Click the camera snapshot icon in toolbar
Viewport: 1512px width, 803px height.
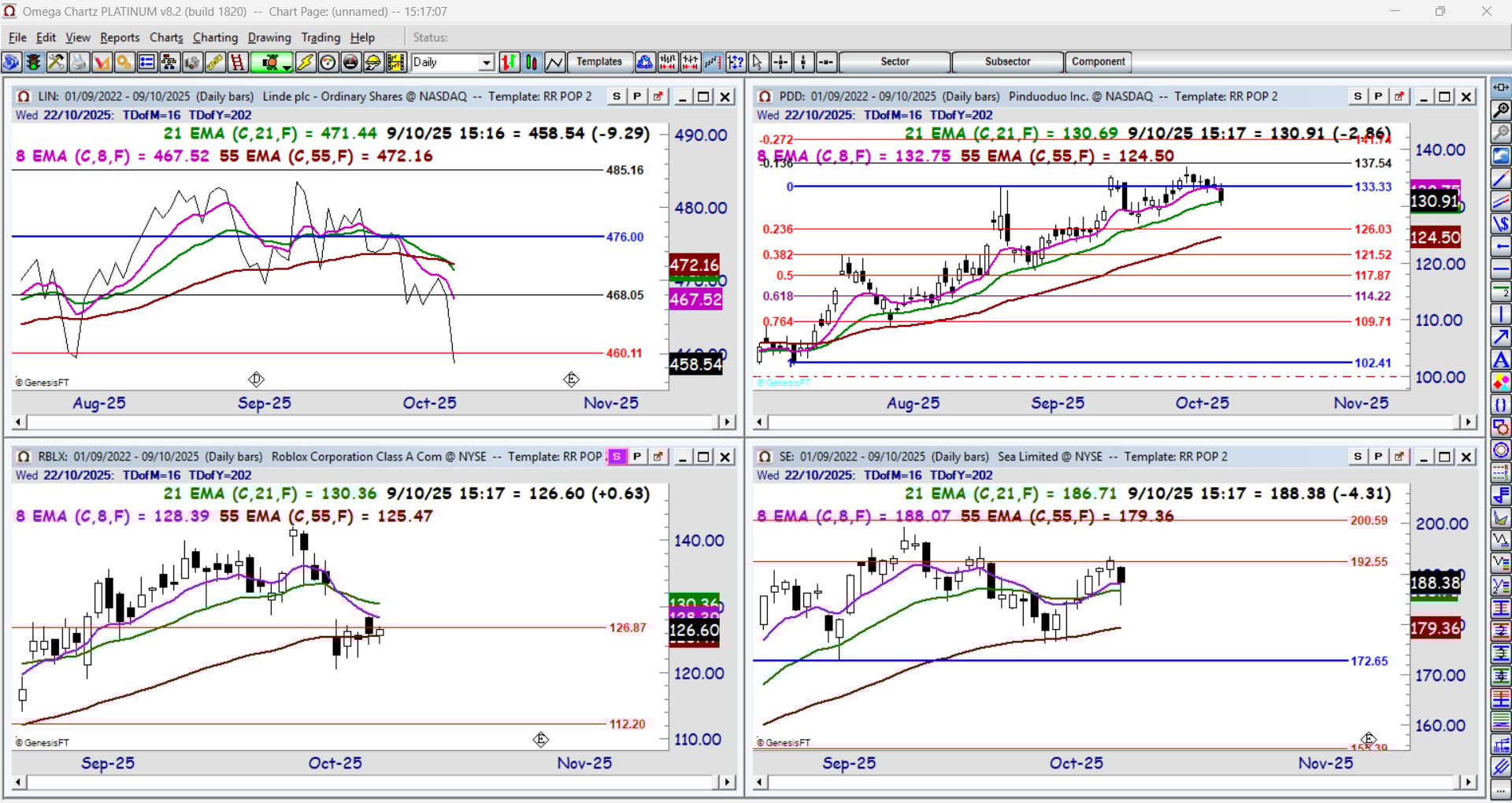click(192, 62)
